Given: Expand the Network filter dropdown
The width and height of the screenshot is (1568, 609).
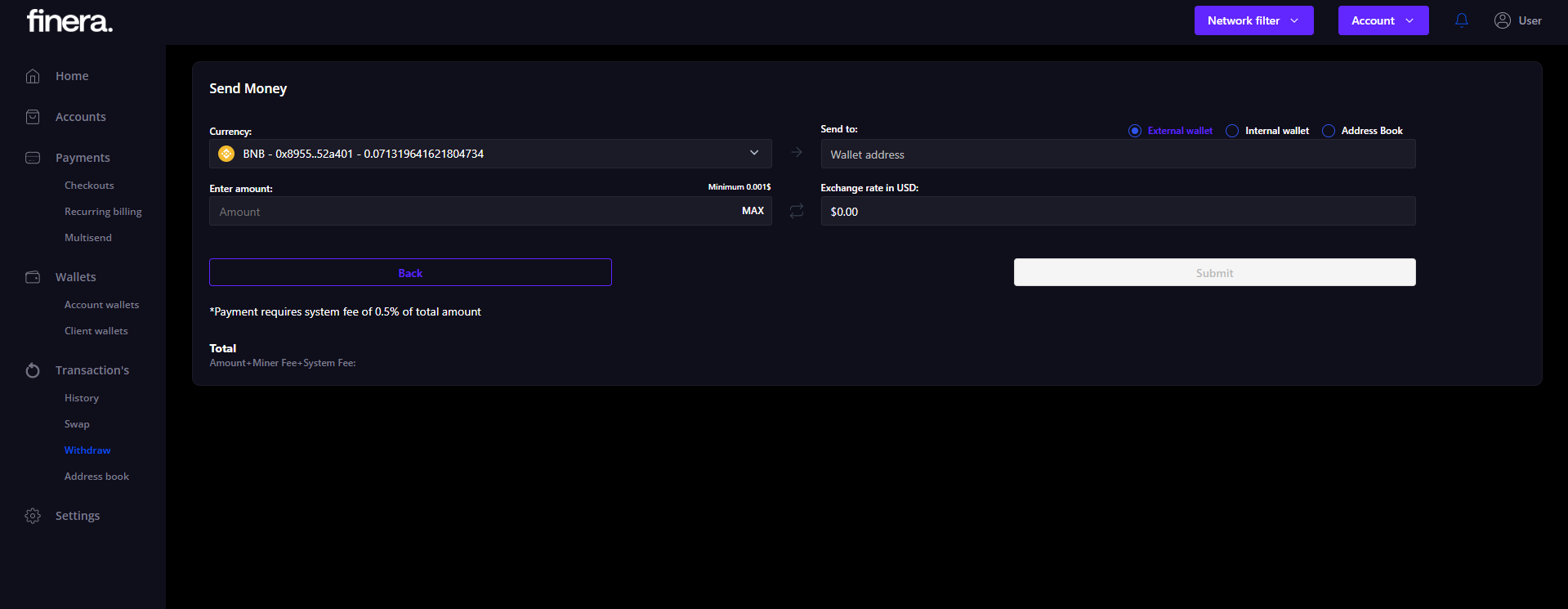Looking at the screenshot, I should click(1253, 20).
